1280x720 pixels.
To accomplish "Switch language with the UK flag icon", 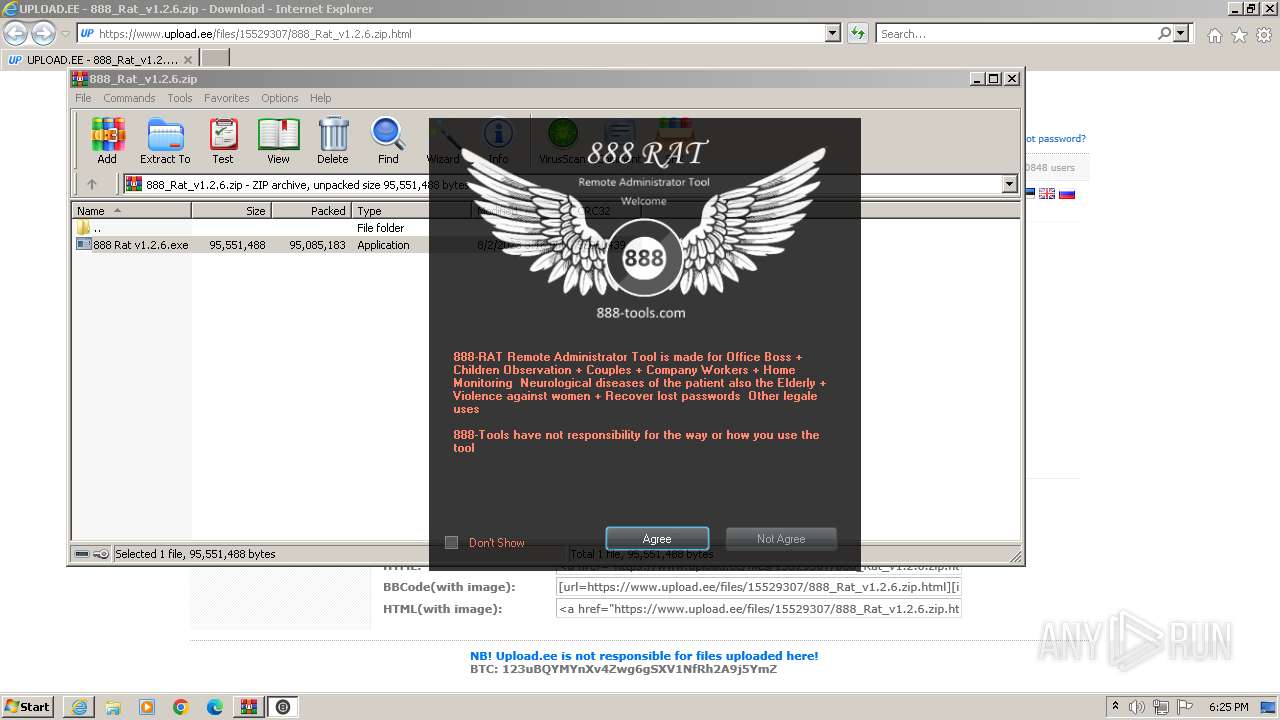I will pyautogui.click(x=1047, y=194).
